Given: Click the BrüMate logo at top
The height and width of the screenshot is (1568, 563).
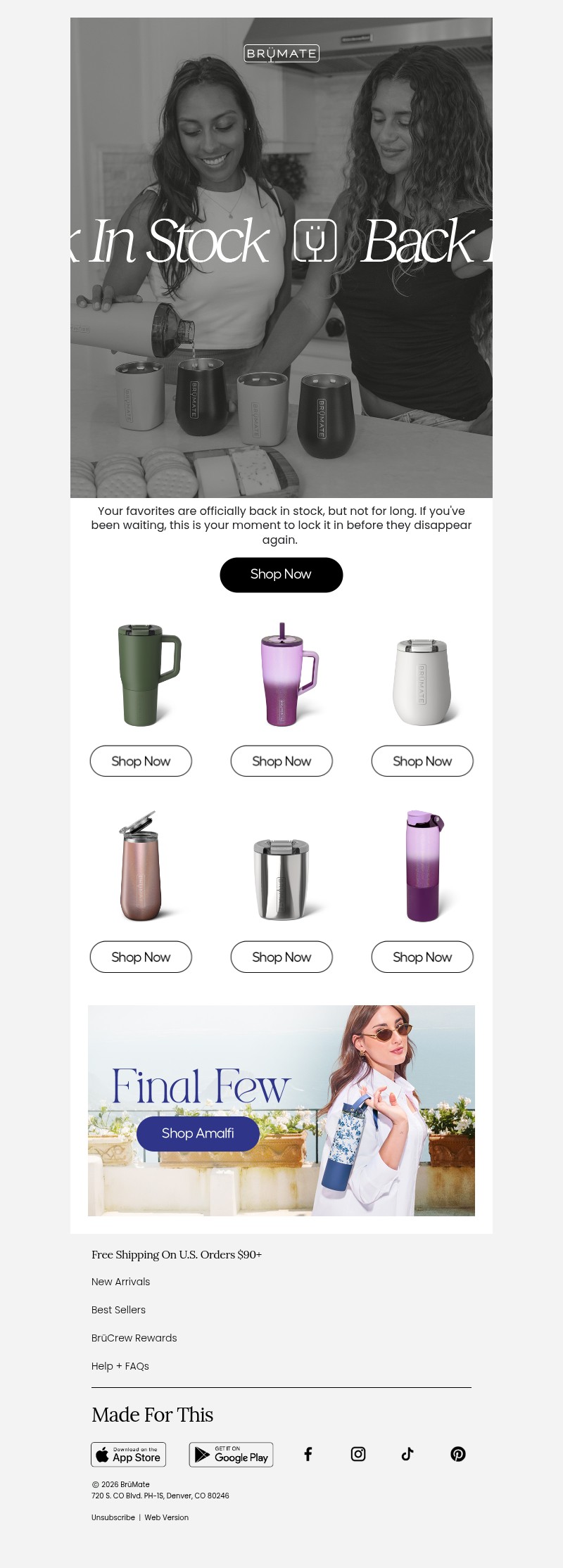Looking at the screenshot, I should (x=281, y=53).
